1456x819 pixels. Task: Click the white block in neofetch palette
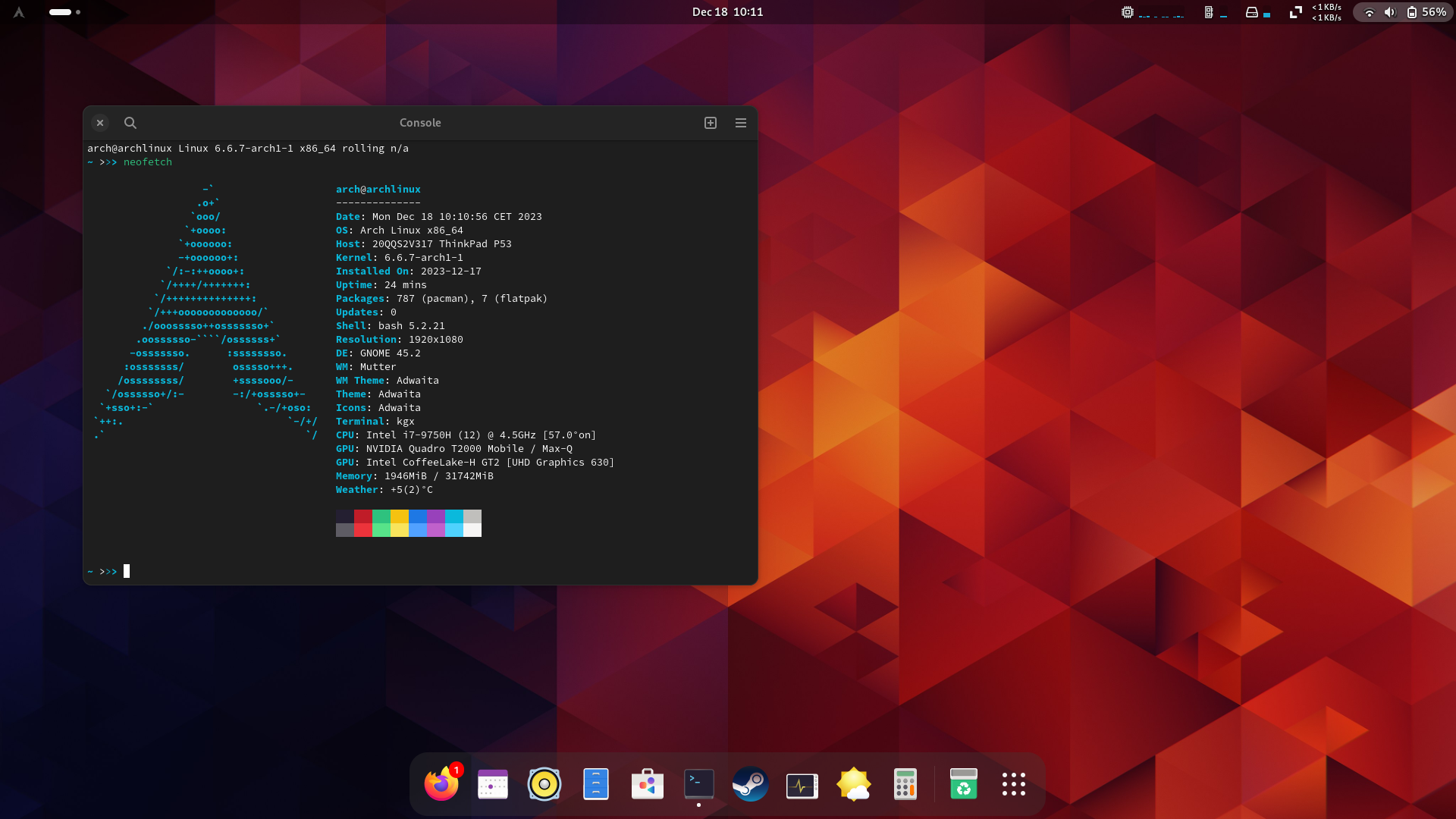[472, 530]
